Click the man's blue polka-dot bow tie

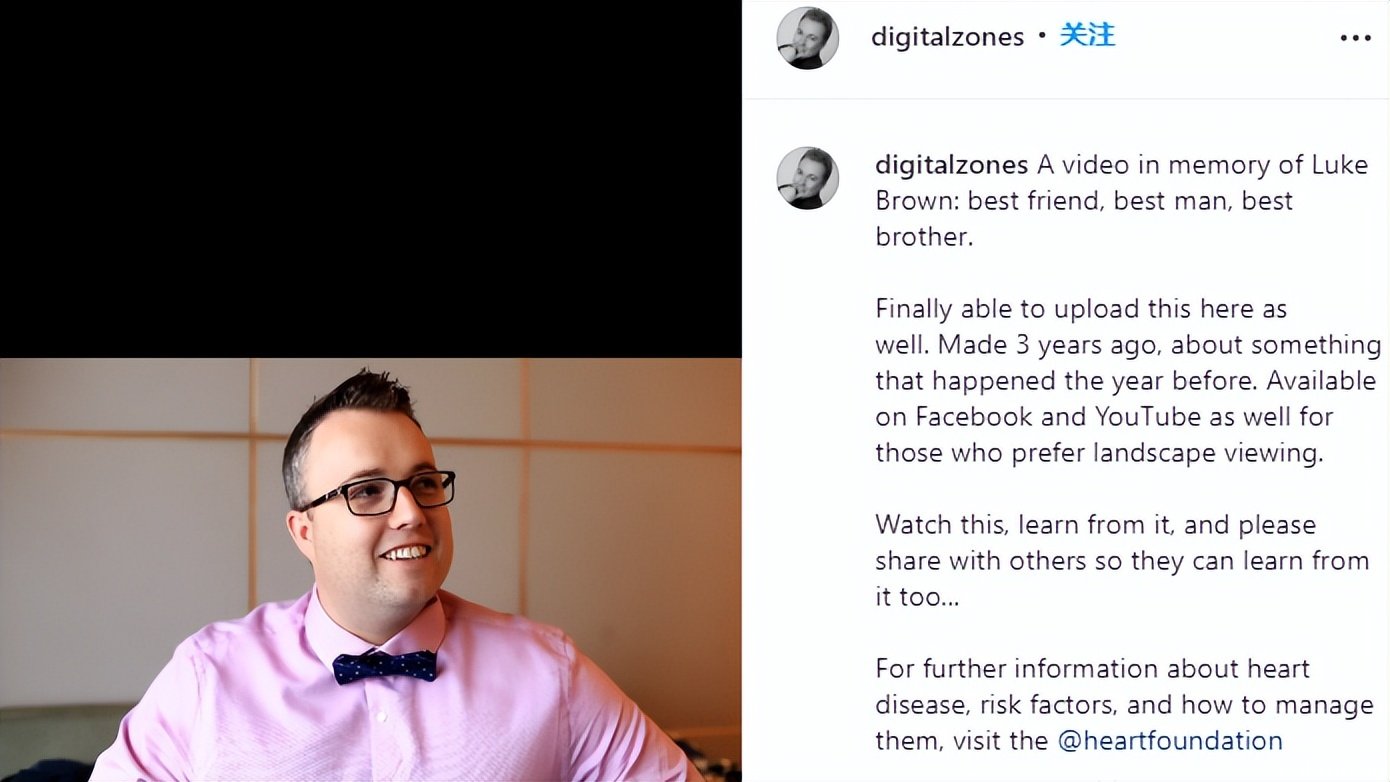[385, 666]
